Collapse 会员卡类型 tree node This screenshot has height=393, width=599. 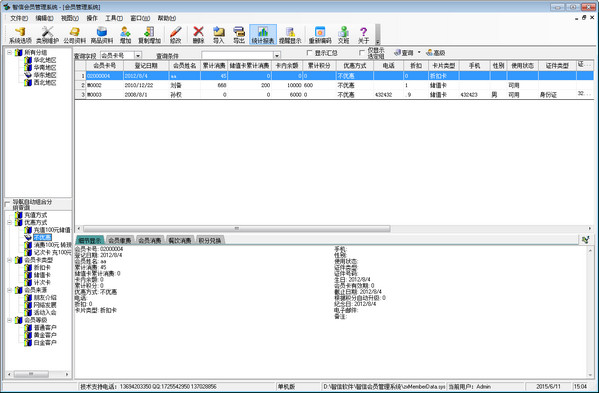click(x=10, y=260)
